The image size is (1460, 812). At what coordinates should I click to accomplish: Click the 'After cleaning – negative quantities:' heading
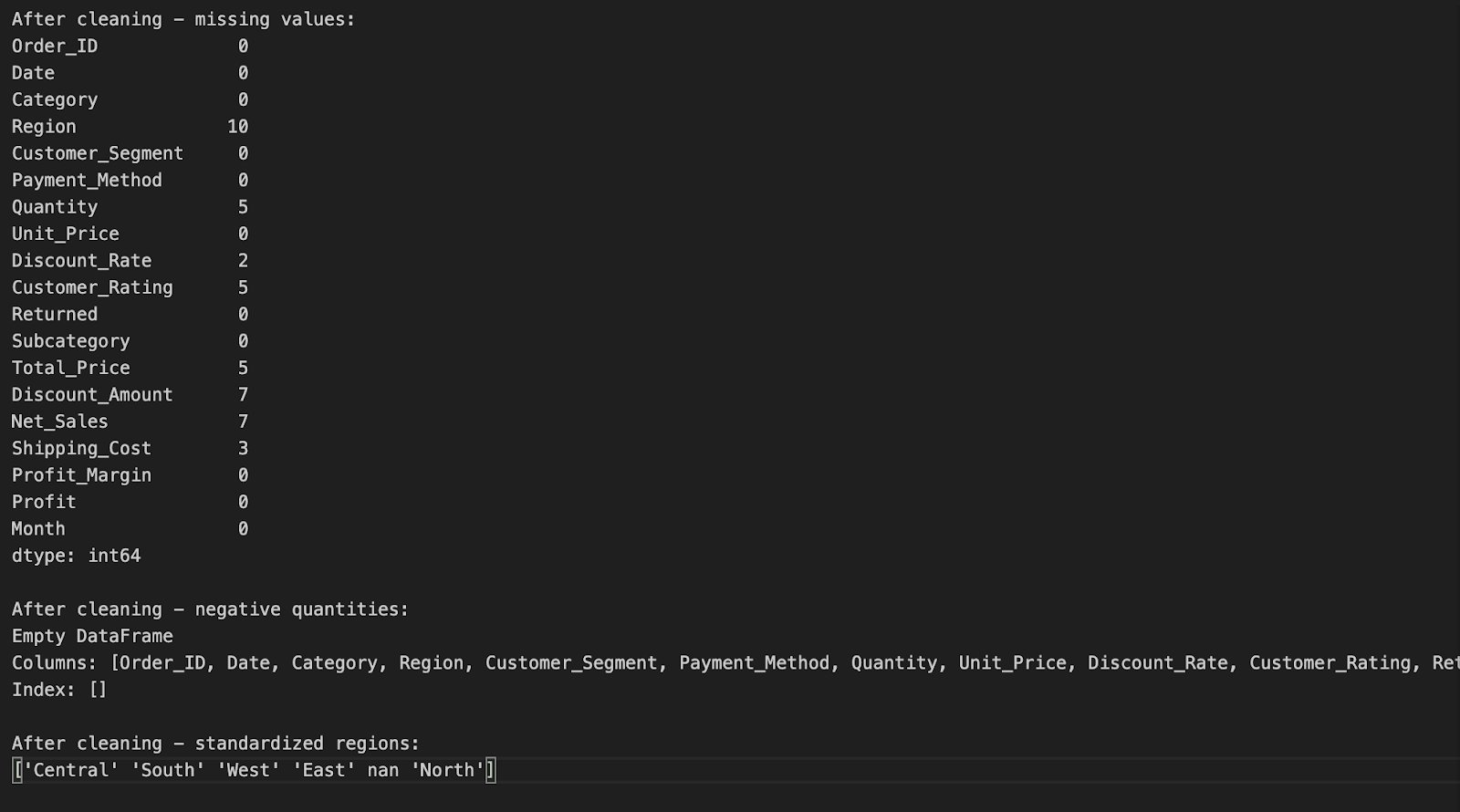pos(210,609)
